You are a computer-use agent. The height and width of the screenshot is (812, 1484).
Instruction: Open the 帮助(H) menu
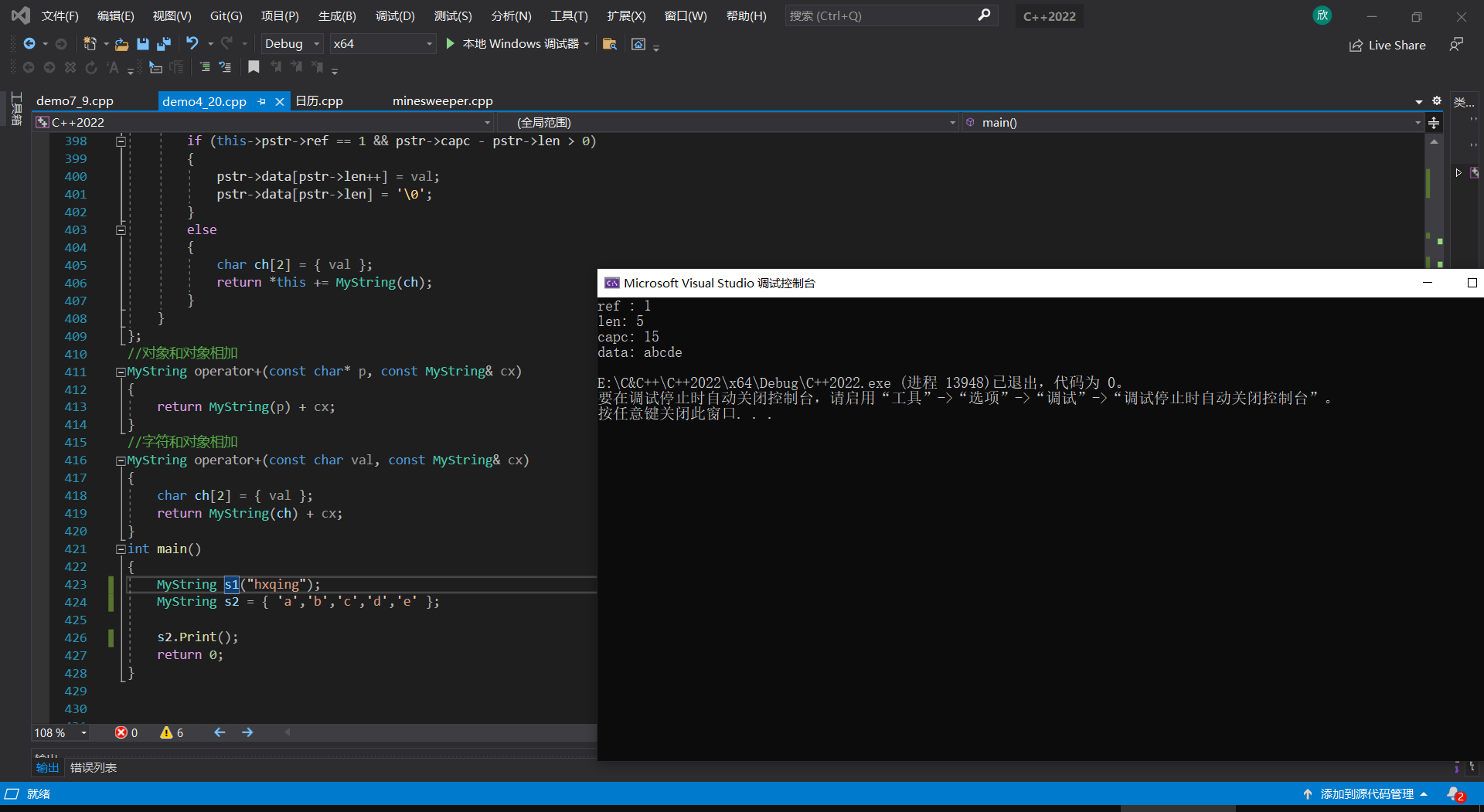coord(747,16)
